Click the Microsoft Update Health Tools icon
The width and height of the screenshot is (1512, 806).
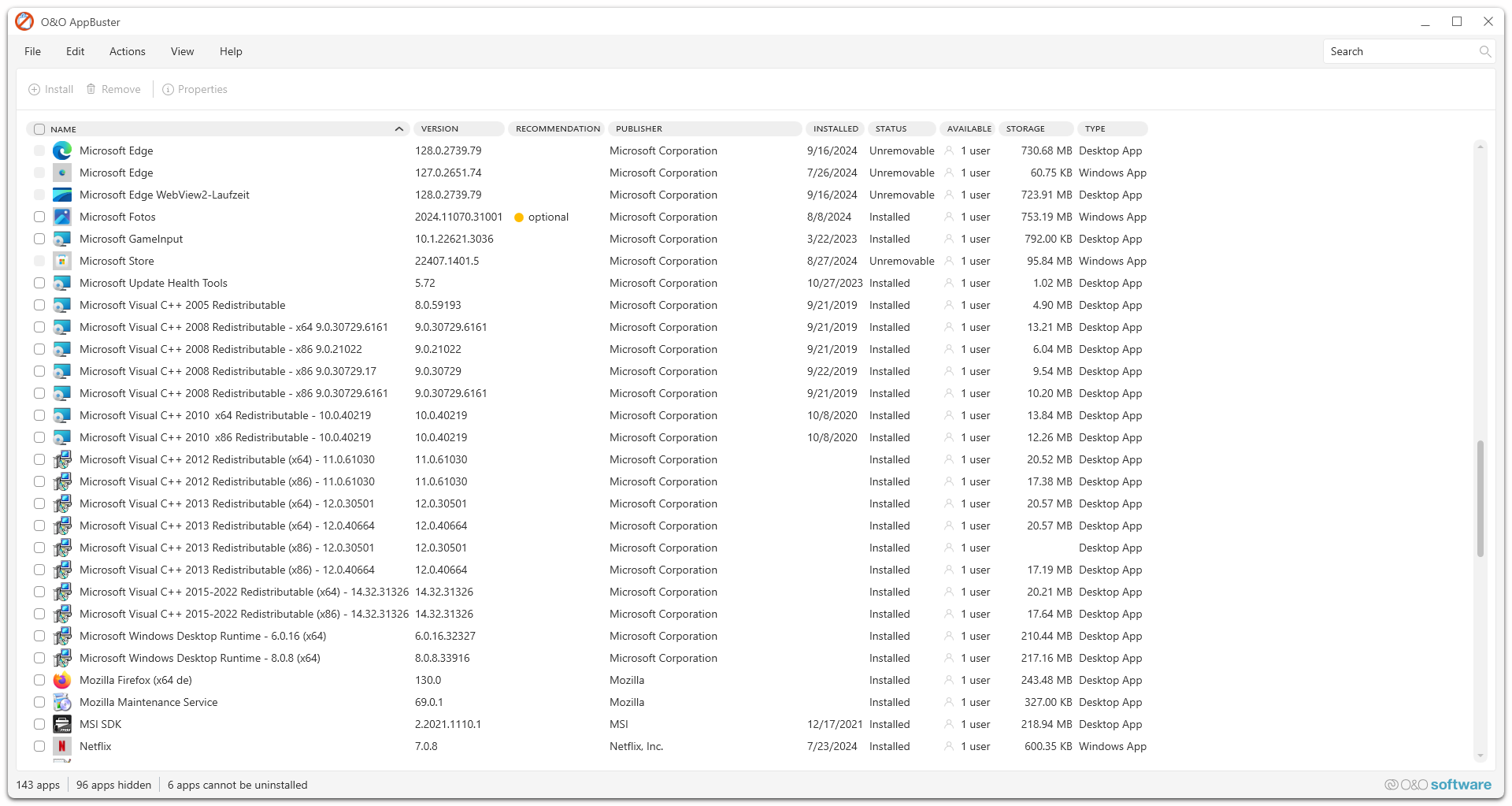coord(62,283)
